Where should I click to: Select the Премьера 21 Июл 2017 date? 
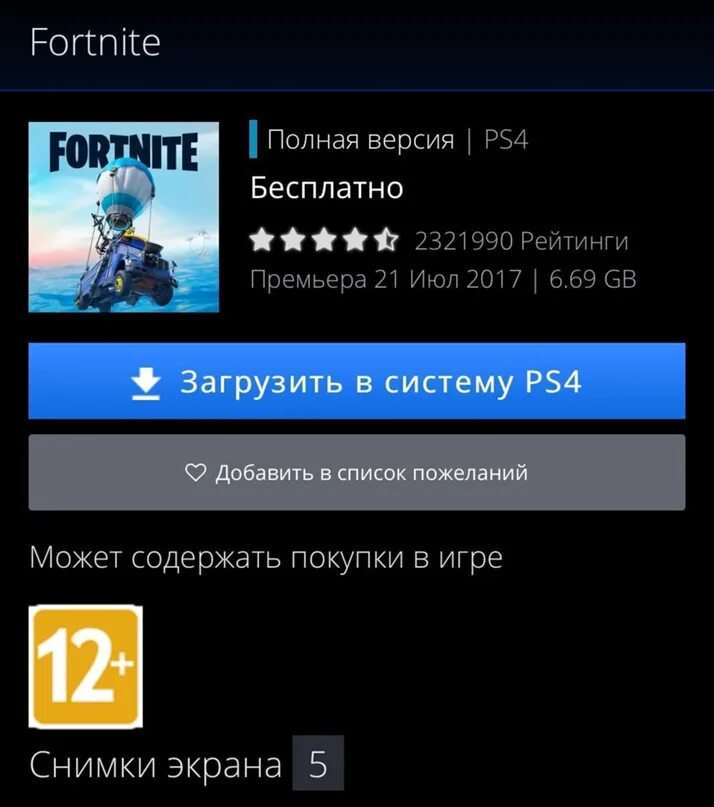pyautogui.click(x=386, y=279)
